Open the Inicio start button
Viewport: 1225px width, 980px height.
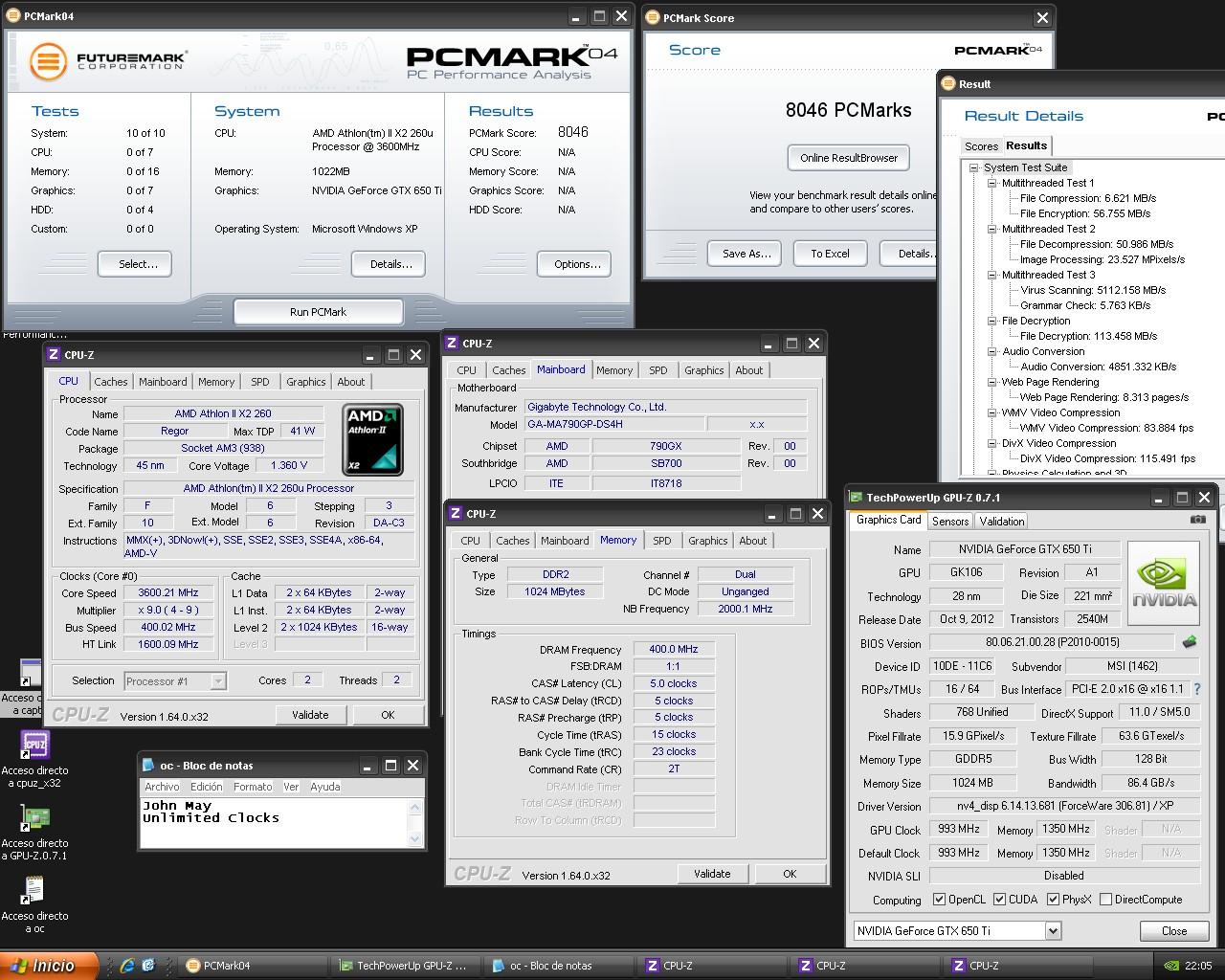click(50, 966)
